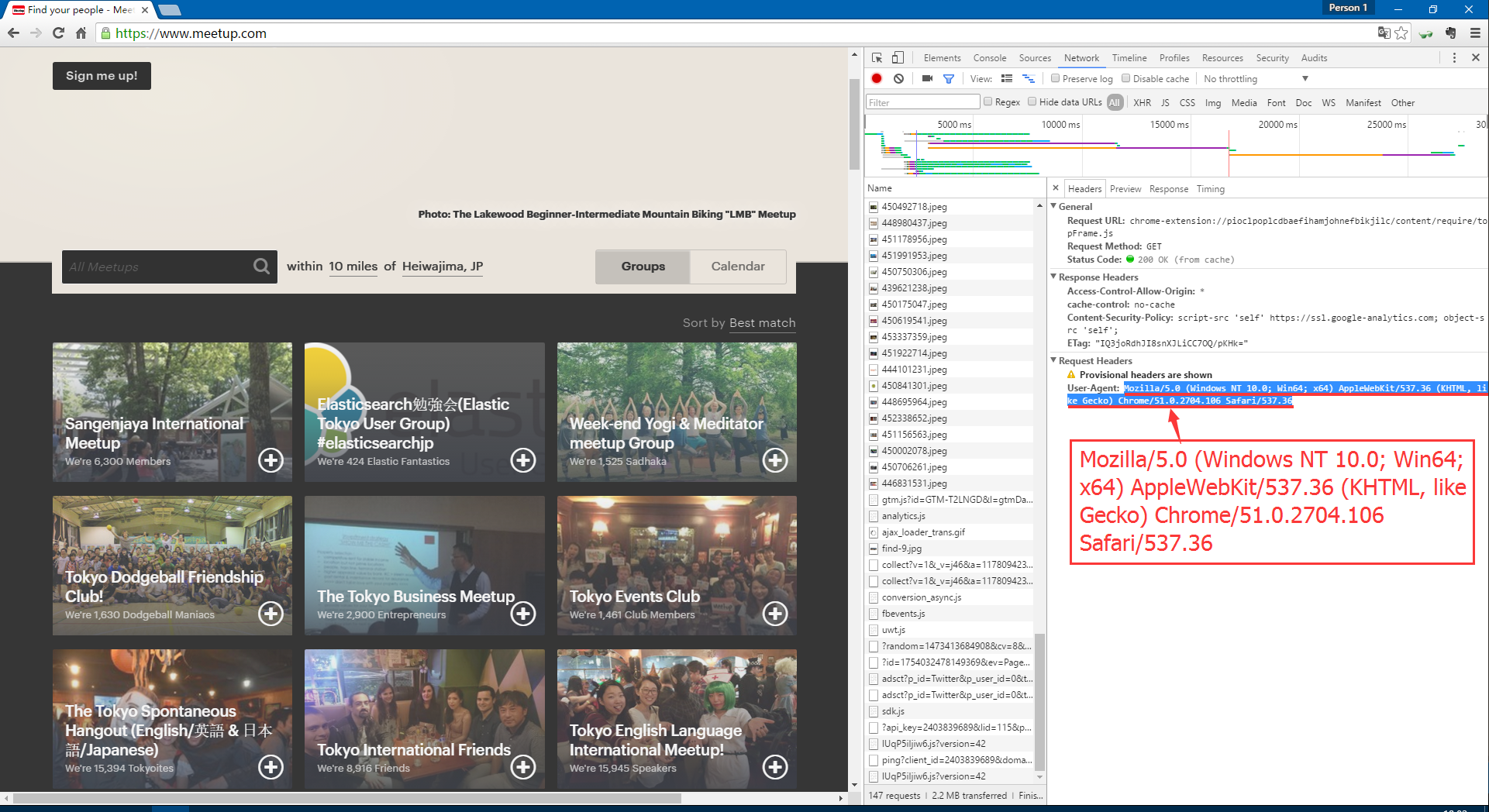Change the 10 miles distance selector

(353, 267)
